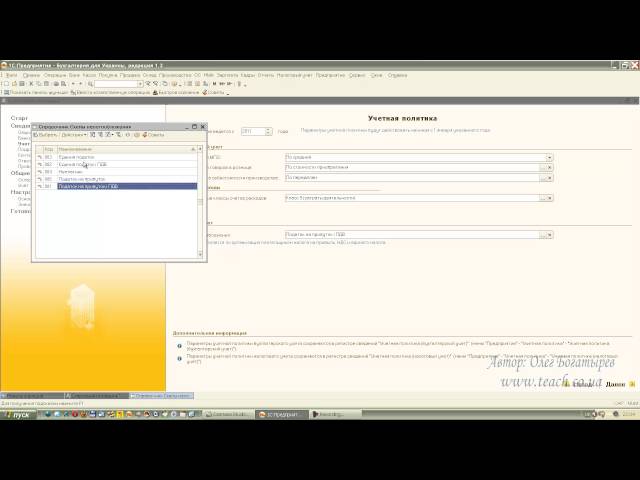Click the year stepper arrows beside 2011

point(269,131)
